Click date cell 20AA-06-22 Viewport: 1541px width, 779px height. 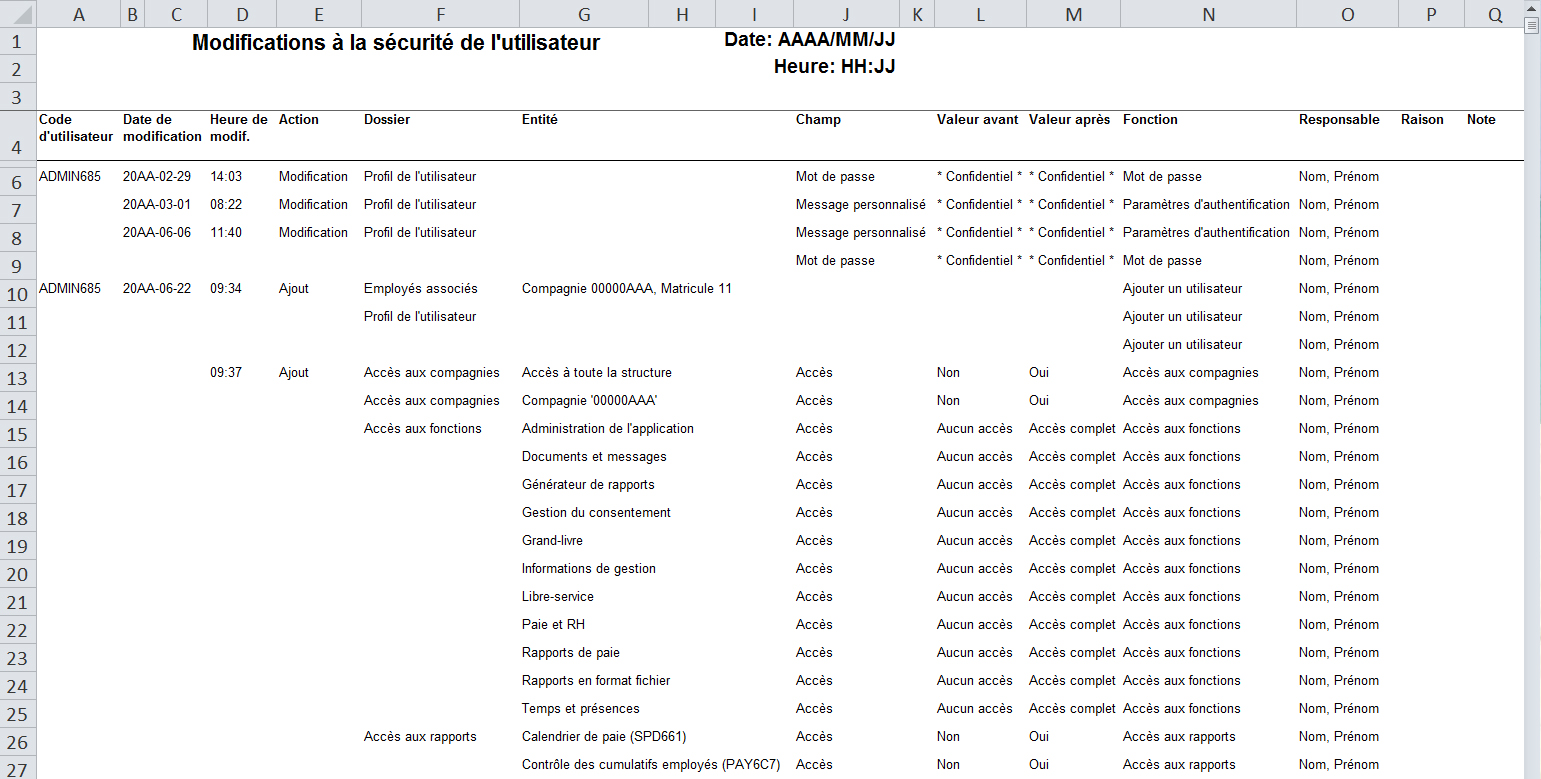pyautogui.click(x=157, y=289)
